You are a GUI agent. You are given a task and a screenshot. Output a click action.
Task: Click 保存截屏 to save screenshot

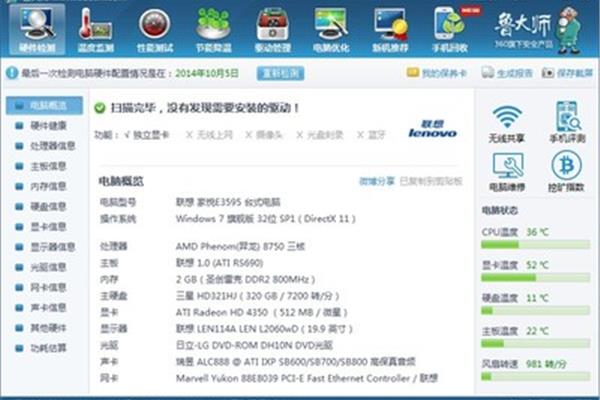click(x=567, y=73)
